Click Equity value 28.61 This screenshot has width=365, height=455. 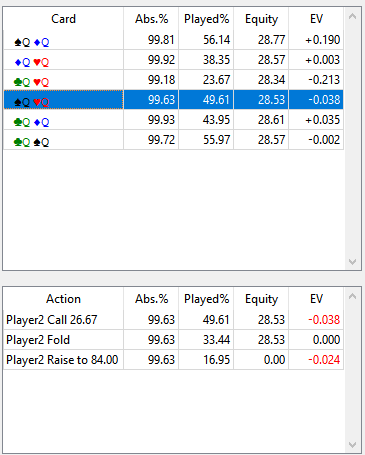click(271, 120)
